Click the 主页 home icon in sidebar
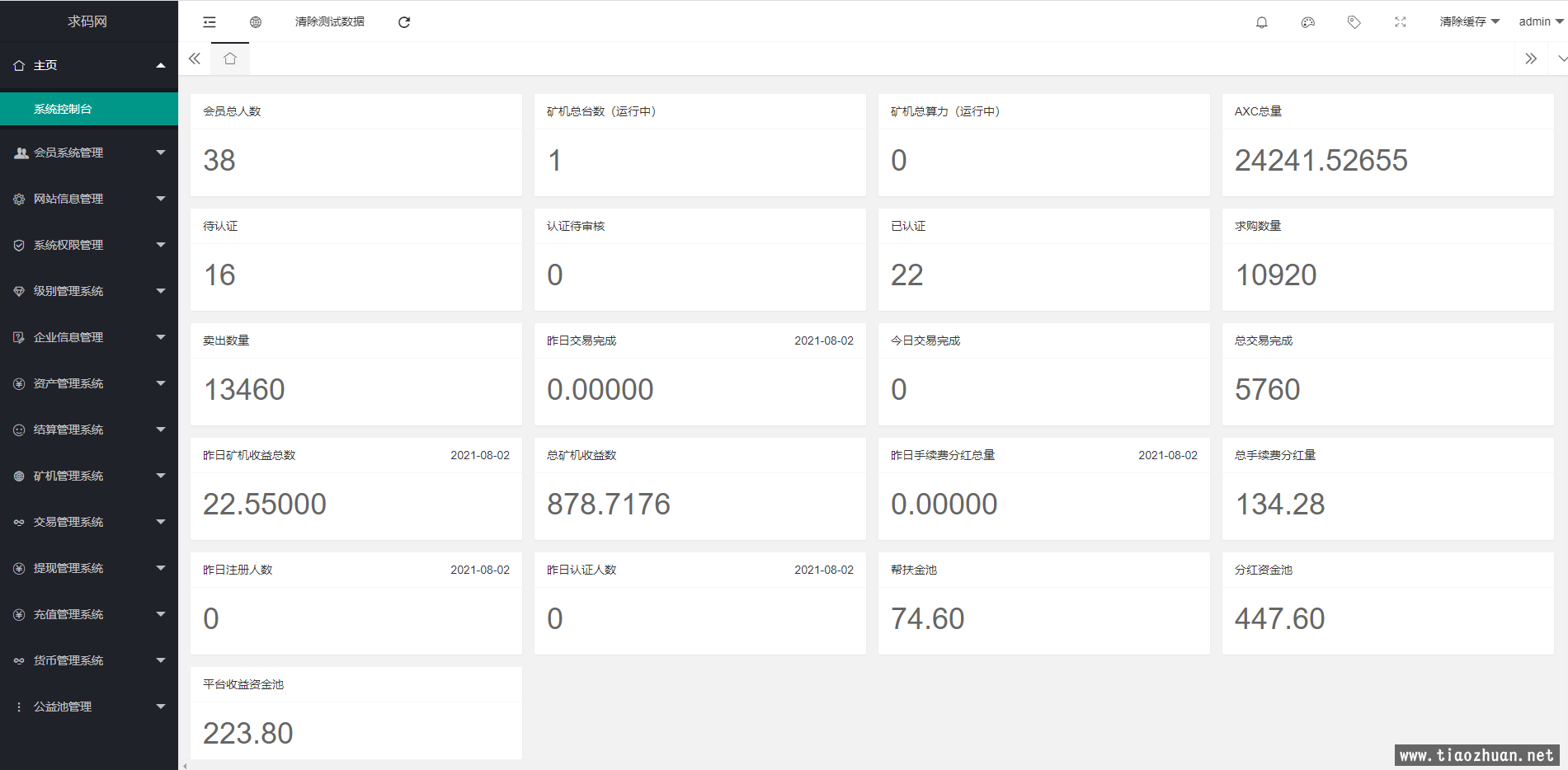The image size is (1568, 770). point(19,65)
